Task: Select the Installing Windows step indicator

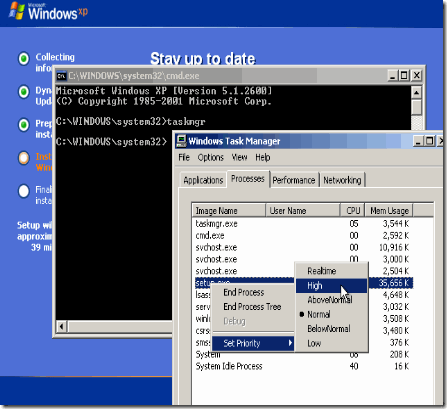Action: pyautogui.click(x=23, y=158)
